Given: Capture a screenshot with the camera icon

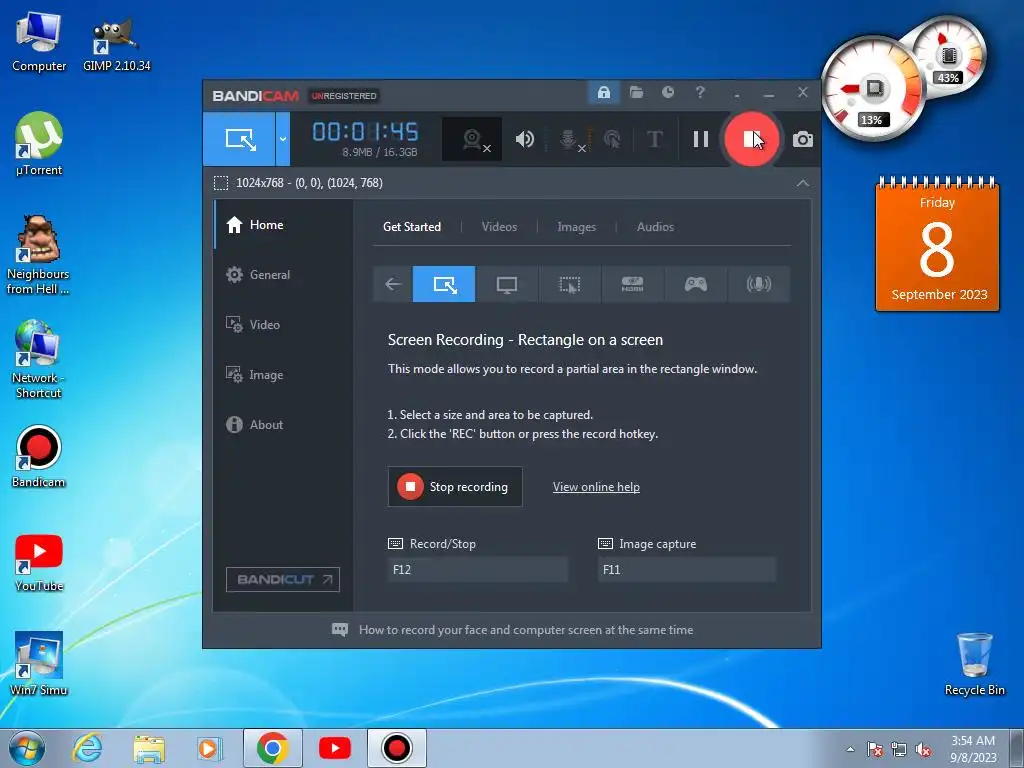Looking at the screenshot, I should pyautogui.click(x=803, y=139).
